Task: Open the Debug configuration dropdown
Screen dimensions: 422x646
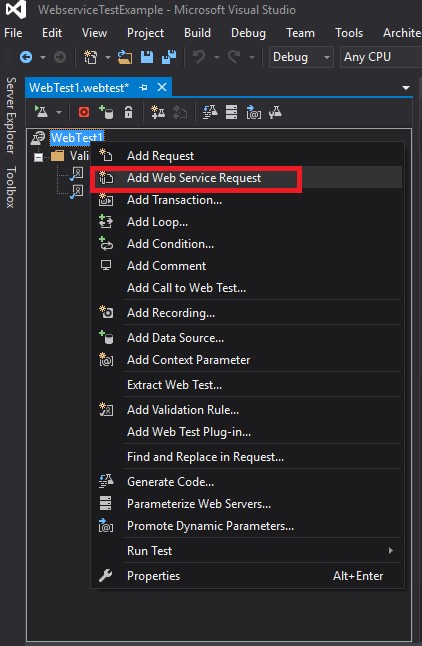Action: (x=301, y=57)
